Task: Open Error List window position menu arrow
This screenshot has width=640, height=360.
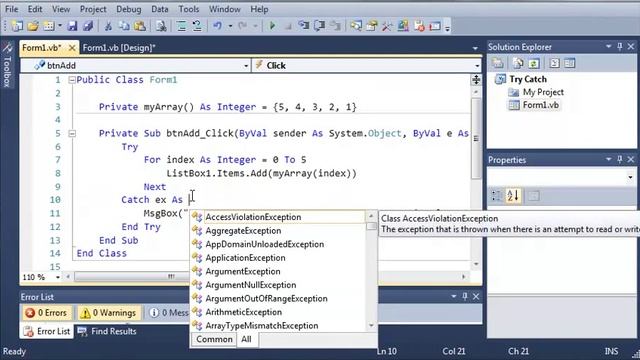Action: pyautogui.click(x=453, y=296)
